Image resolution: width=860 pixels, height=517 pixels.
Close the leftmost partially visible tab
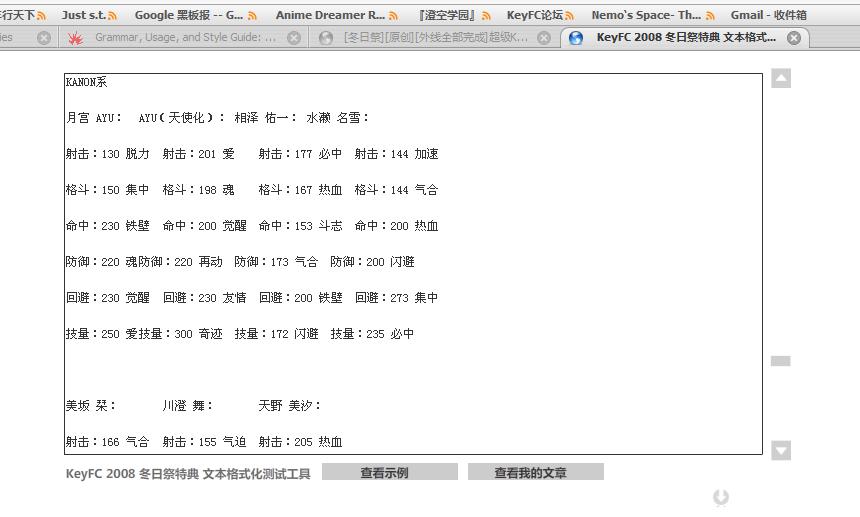pos(44,38)
